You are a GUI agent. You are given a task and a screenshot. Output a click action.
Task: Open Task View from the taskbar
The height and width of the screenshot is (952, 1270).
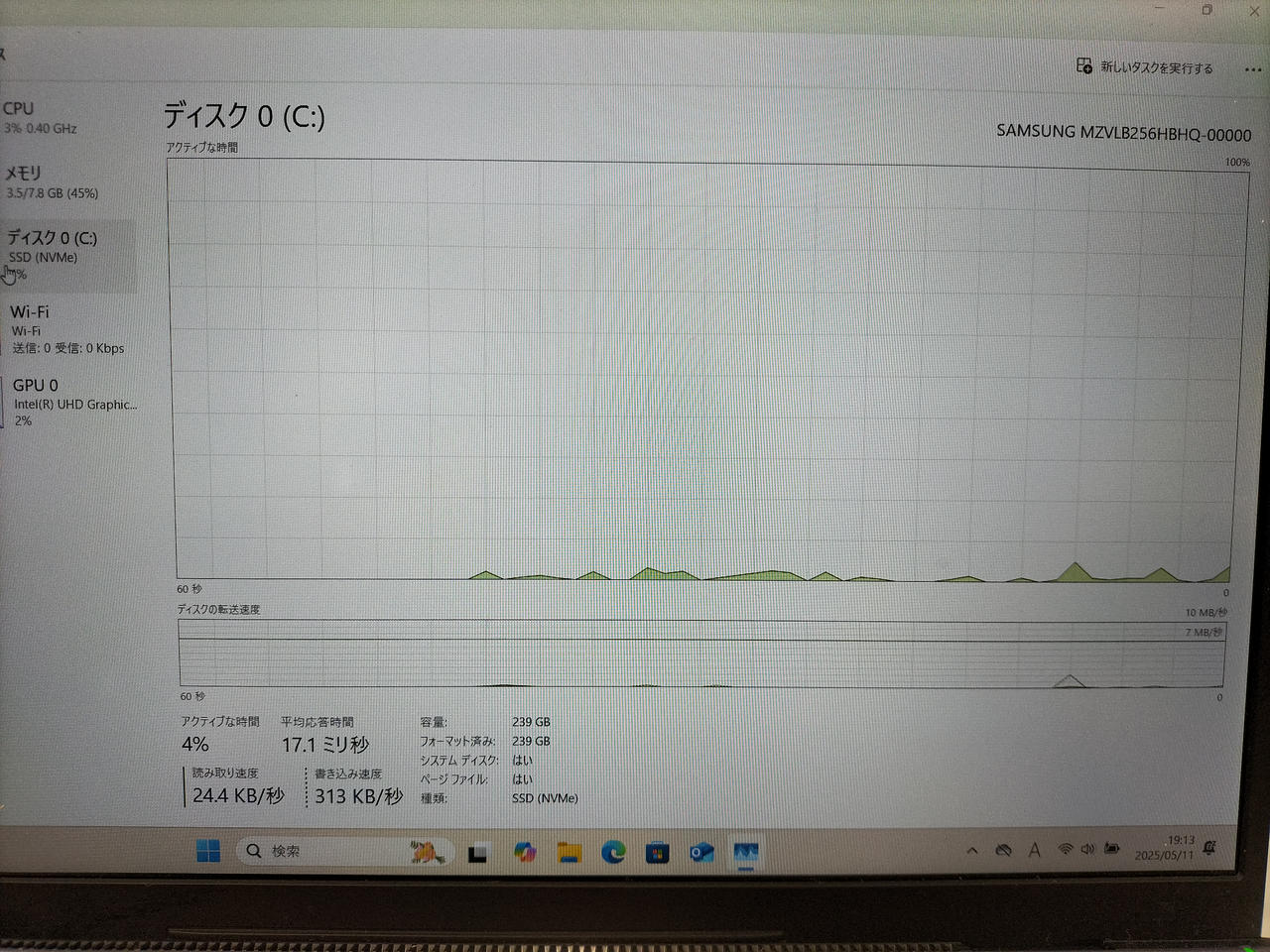[478, 852]
